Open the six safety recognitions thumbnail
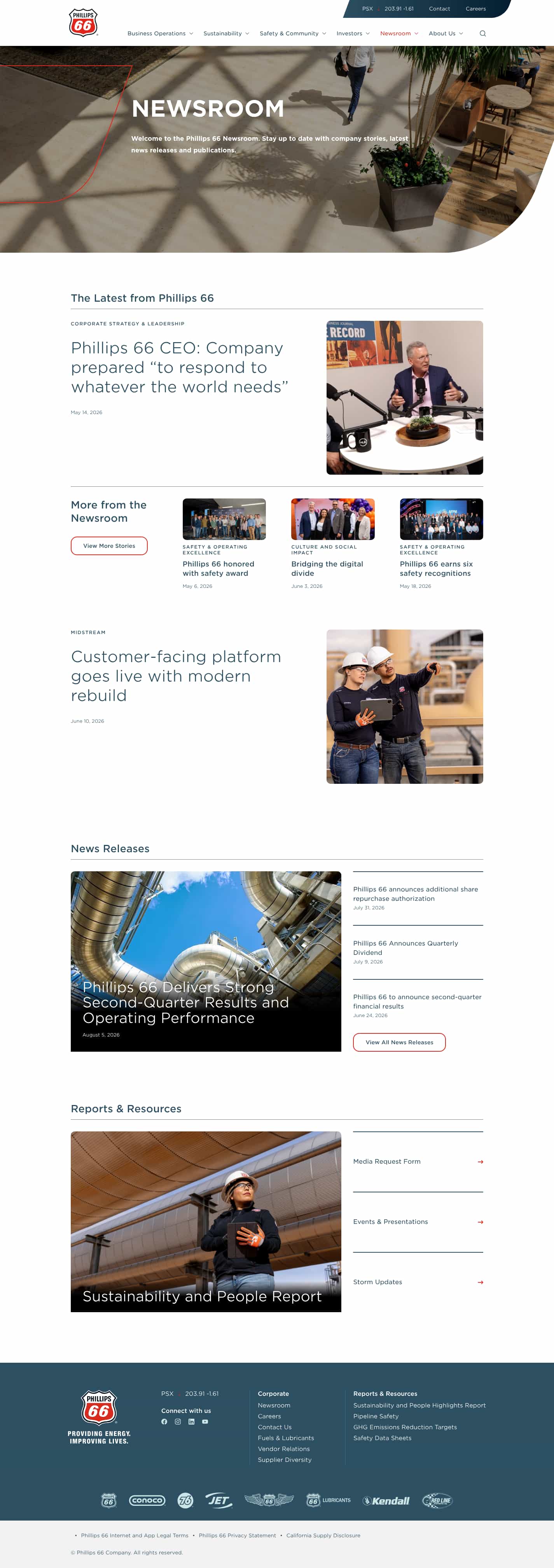 tap(441, 519)
